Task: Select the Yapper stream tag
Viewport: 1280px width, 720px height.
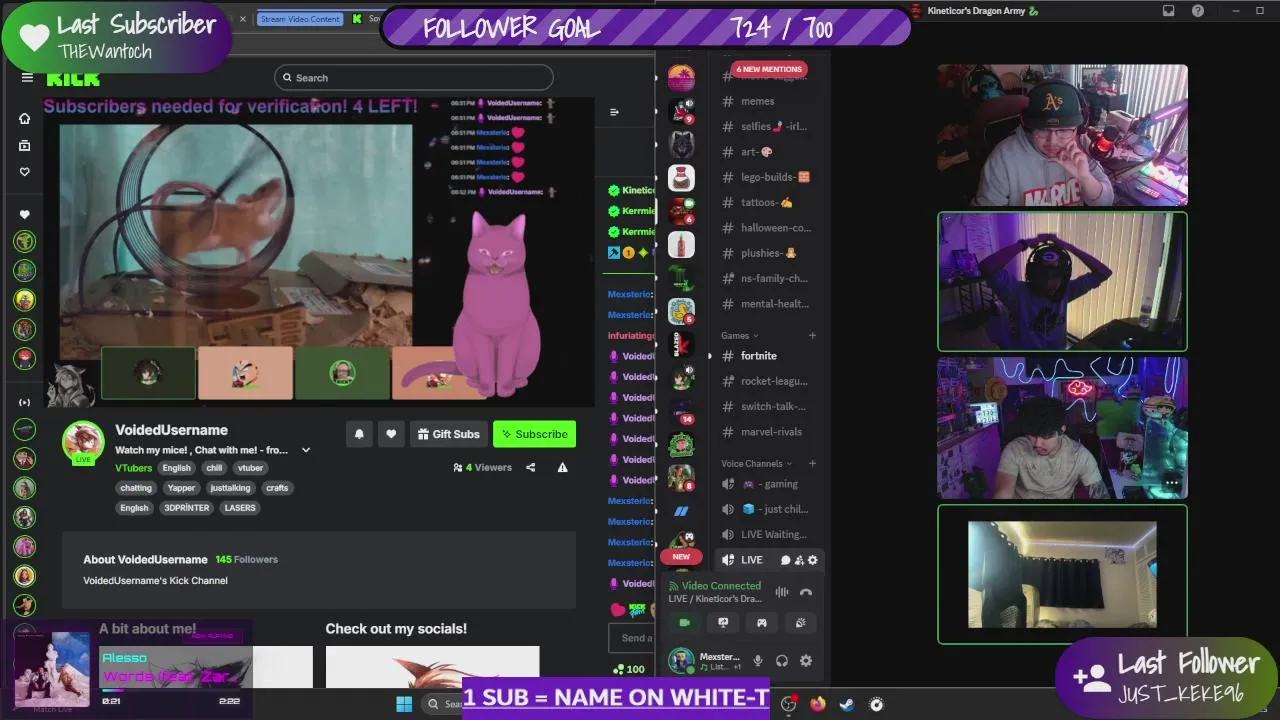Action: [181, 488]
